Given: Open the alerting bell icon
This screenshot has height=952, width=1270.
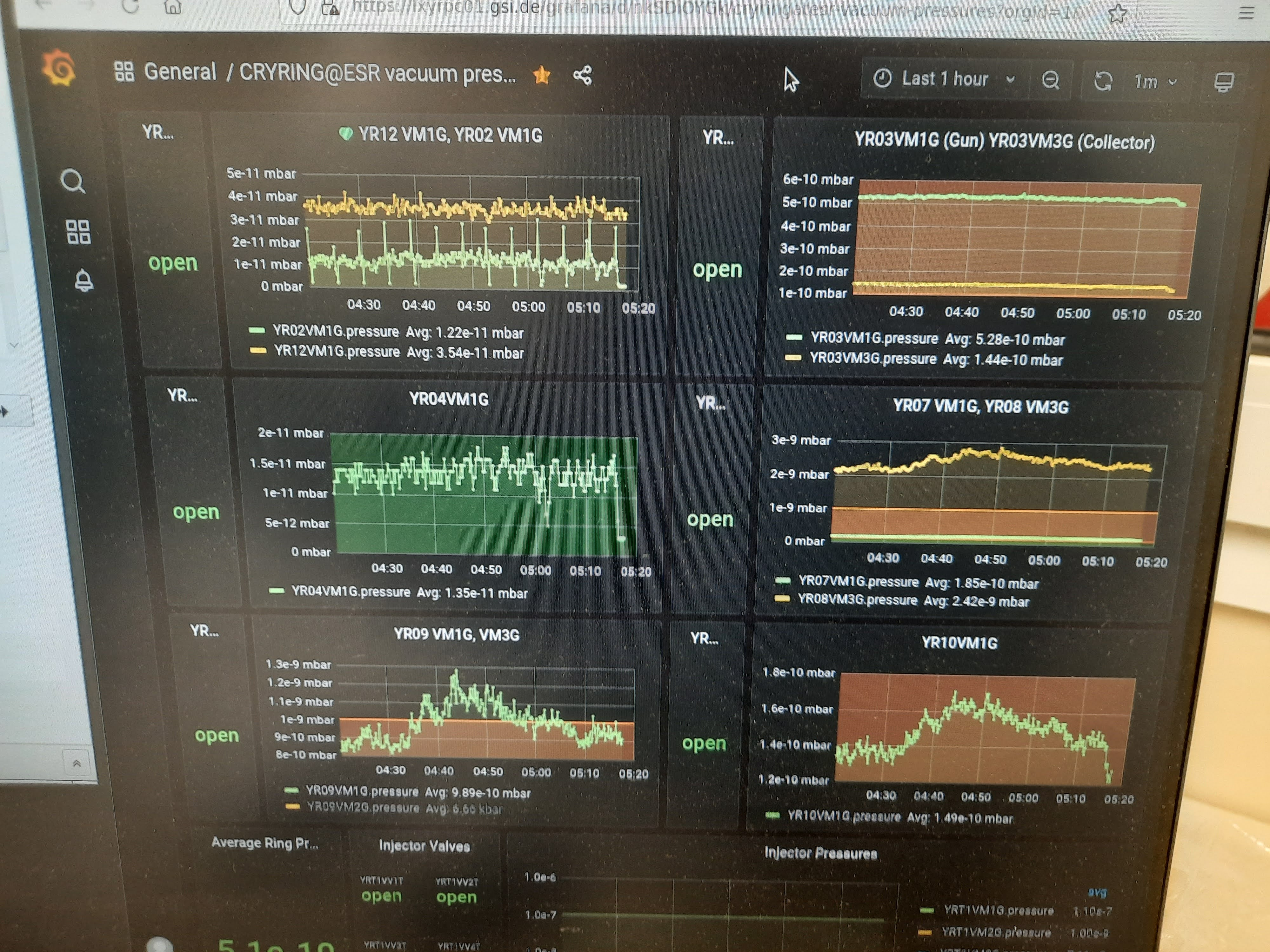Looking at the screenshot, I should (84, 281).
